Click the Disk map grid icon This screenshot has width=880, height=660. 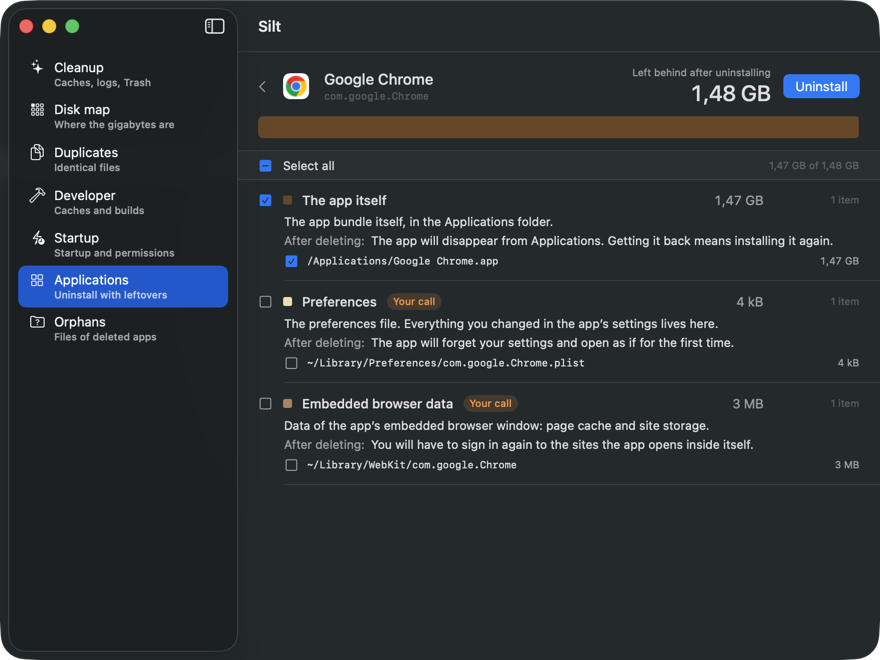click(37, 109)
